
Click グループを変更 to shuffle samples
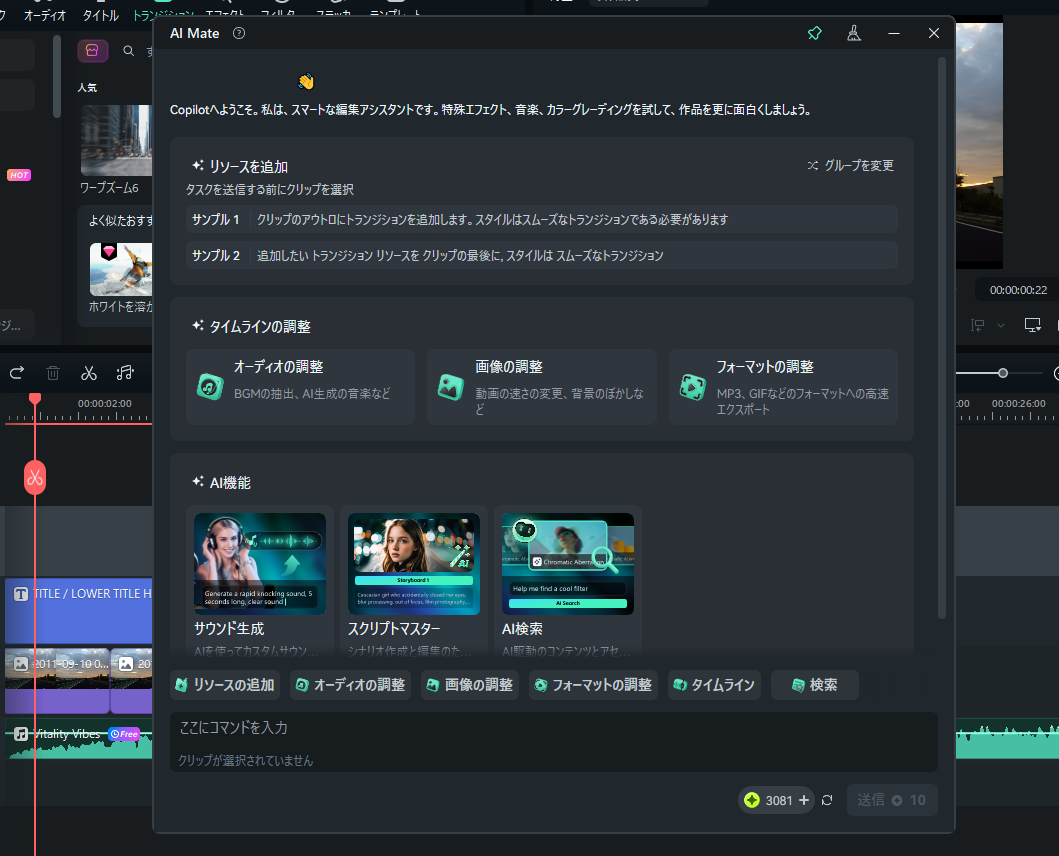point(850,166)
